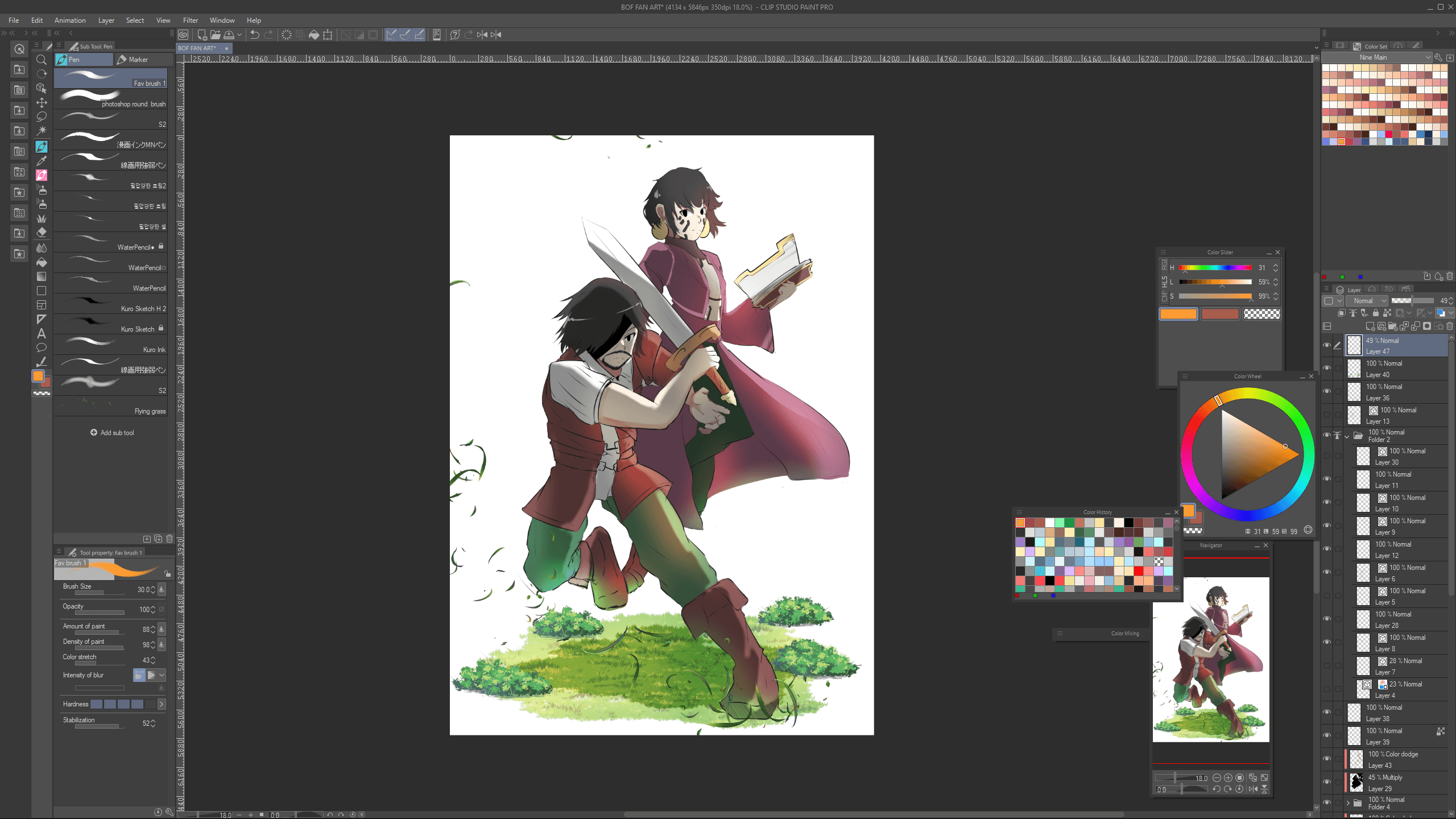Collapse the Folder 2 layer group

pos(1346,436)
